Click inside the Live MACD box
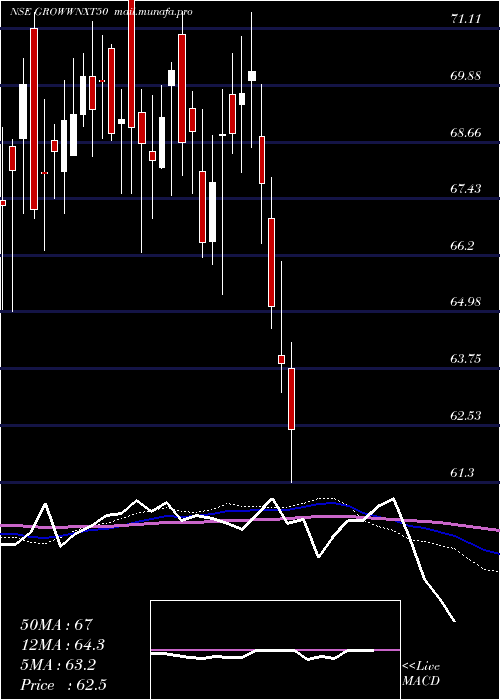 [x=275, y=650]
